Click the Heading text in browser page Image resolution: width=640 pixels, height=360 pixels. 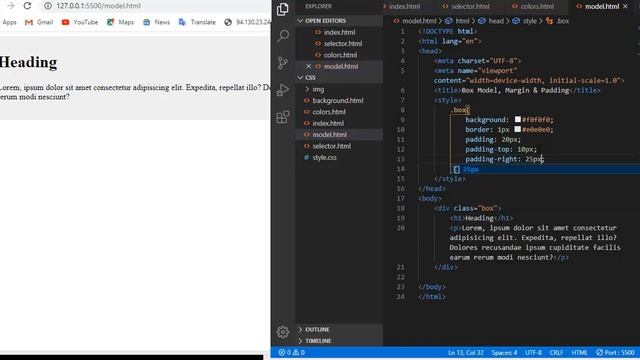(29, 62)
